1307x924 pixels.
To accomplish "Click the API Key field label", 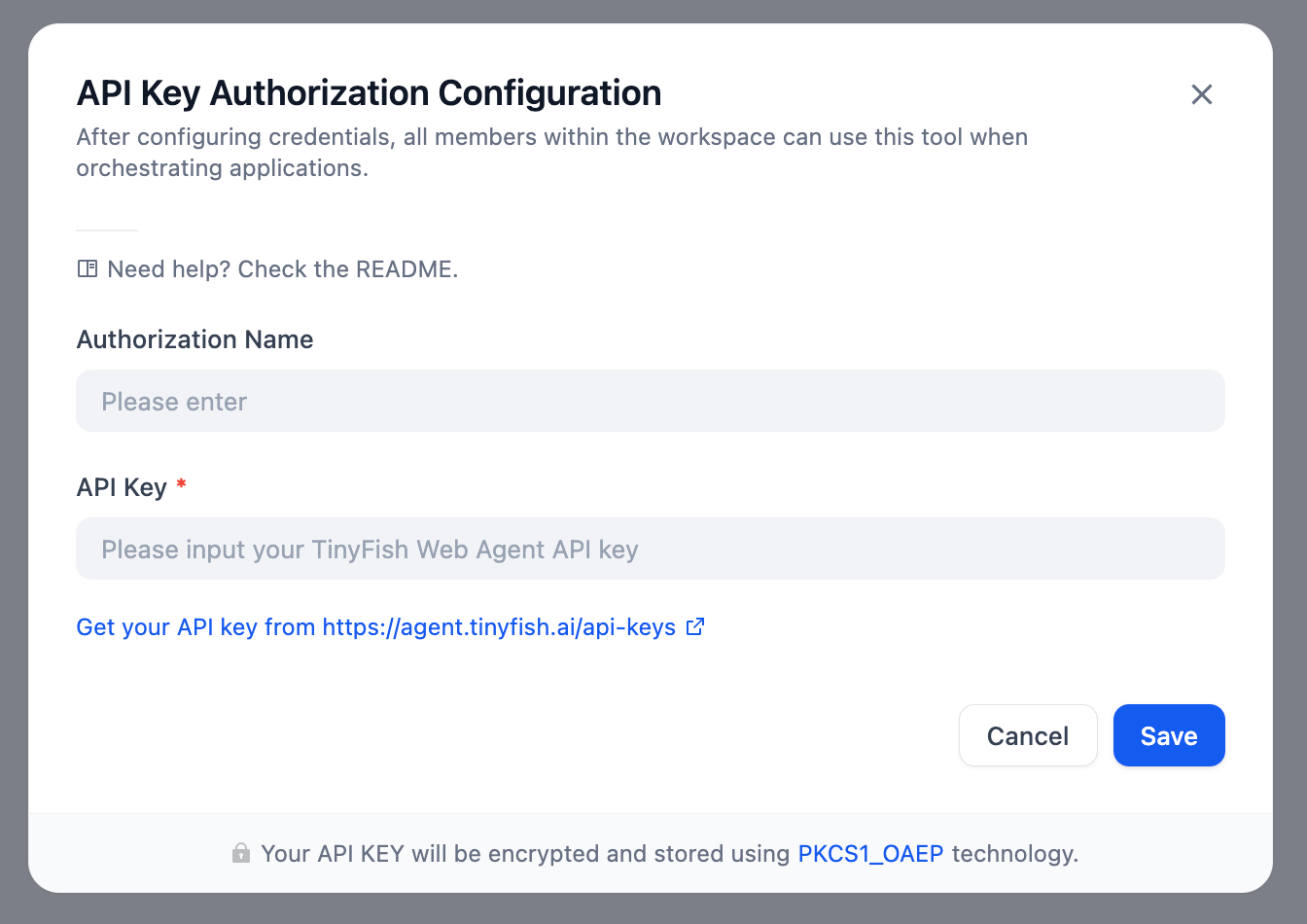I will [122, 487].
